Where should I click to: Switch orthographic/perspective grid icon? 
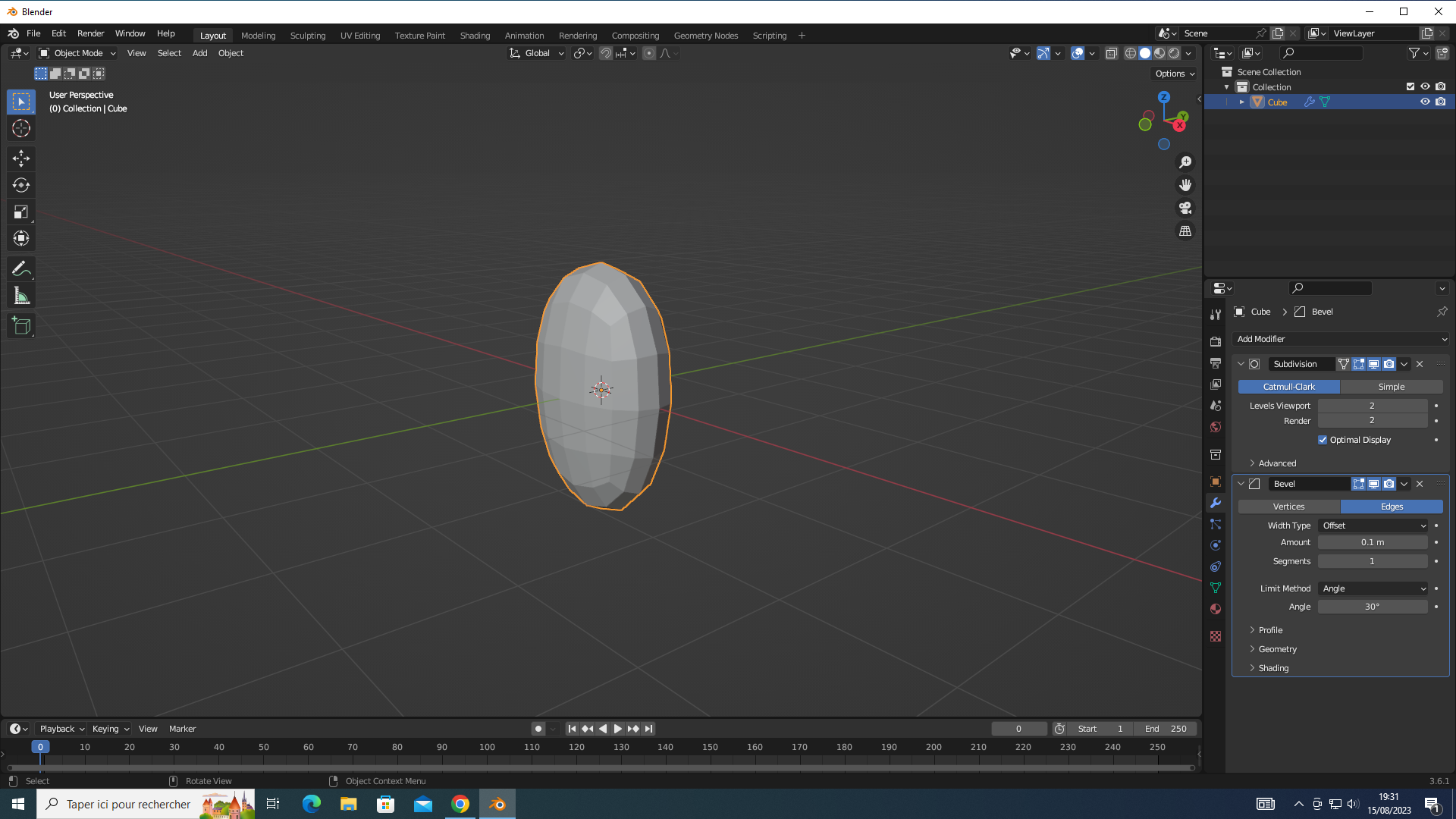(1185, 231)
